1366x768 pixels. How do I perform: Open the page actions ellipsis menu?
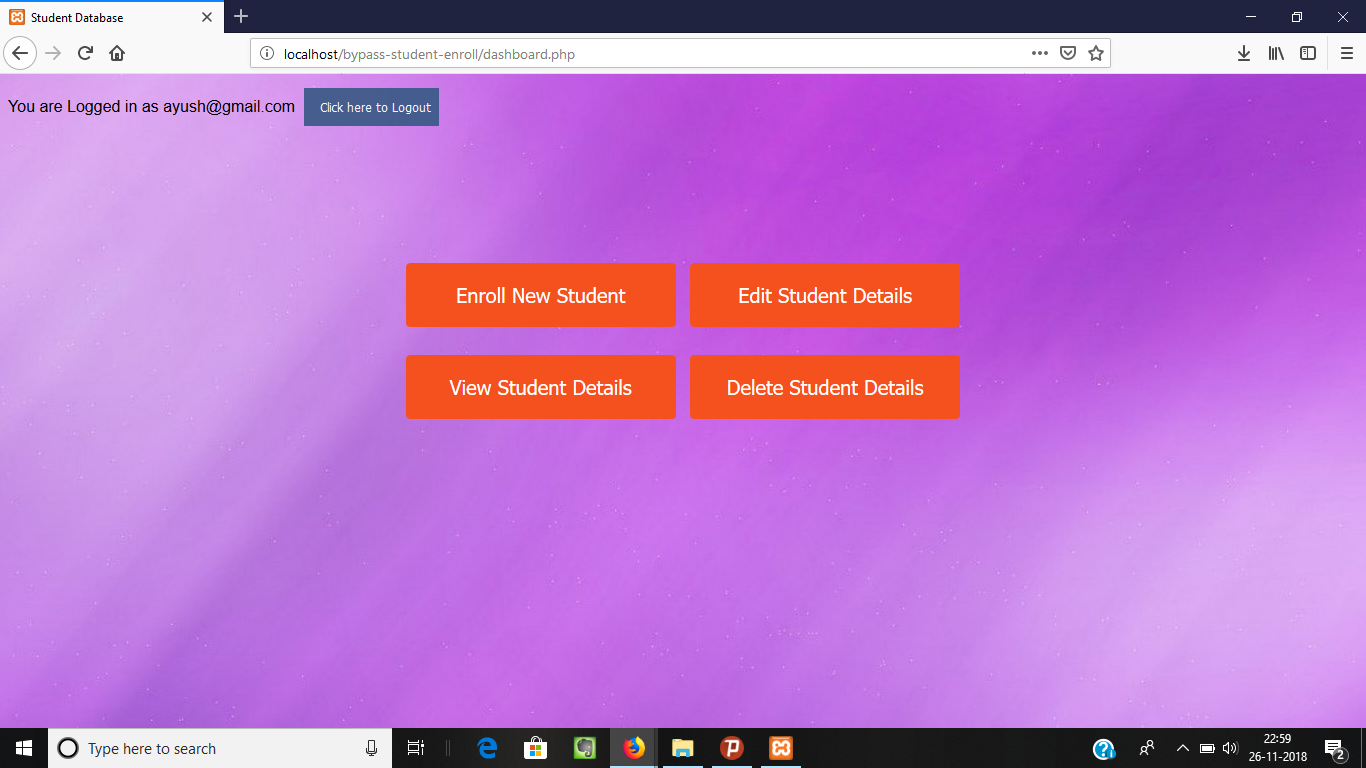pyautogui.click(x=1039, y=53)
